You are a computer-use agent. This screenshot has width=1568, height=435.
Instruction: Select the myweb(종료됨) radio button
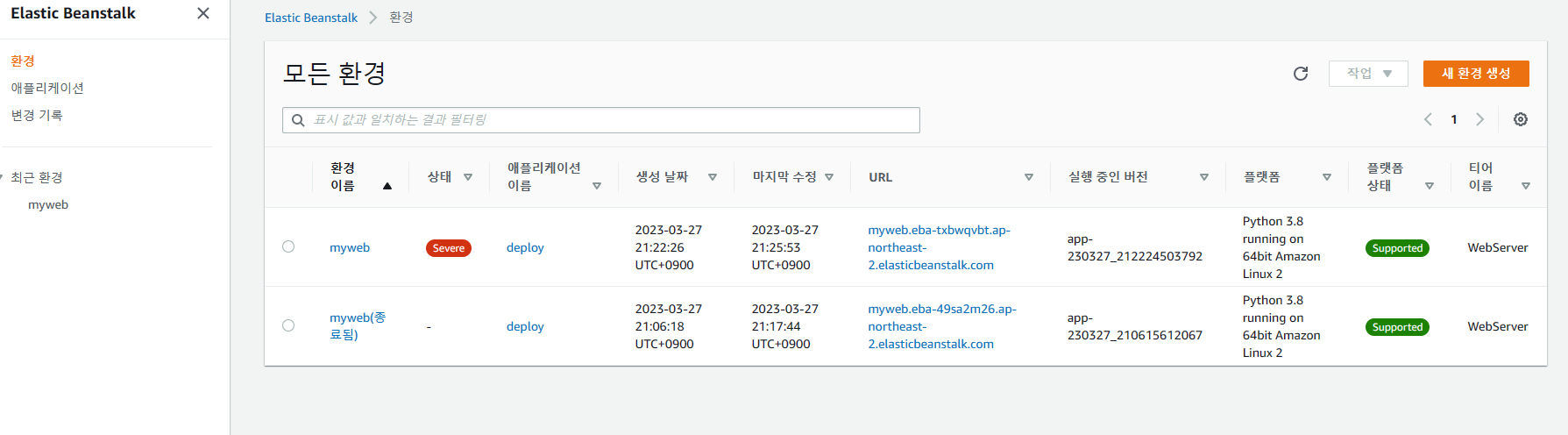click(x=288, y=325)
